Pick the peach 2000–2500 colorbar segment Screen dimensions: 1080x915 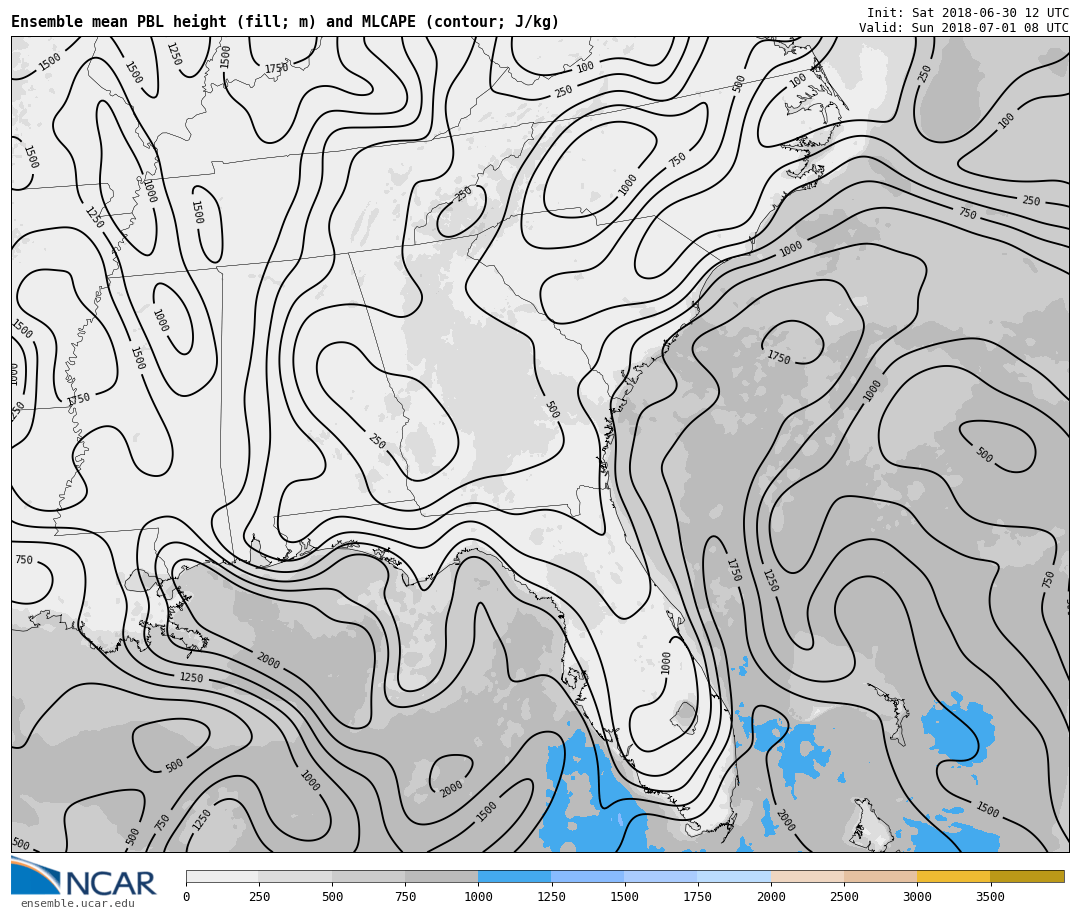click(x=807, y=876)
